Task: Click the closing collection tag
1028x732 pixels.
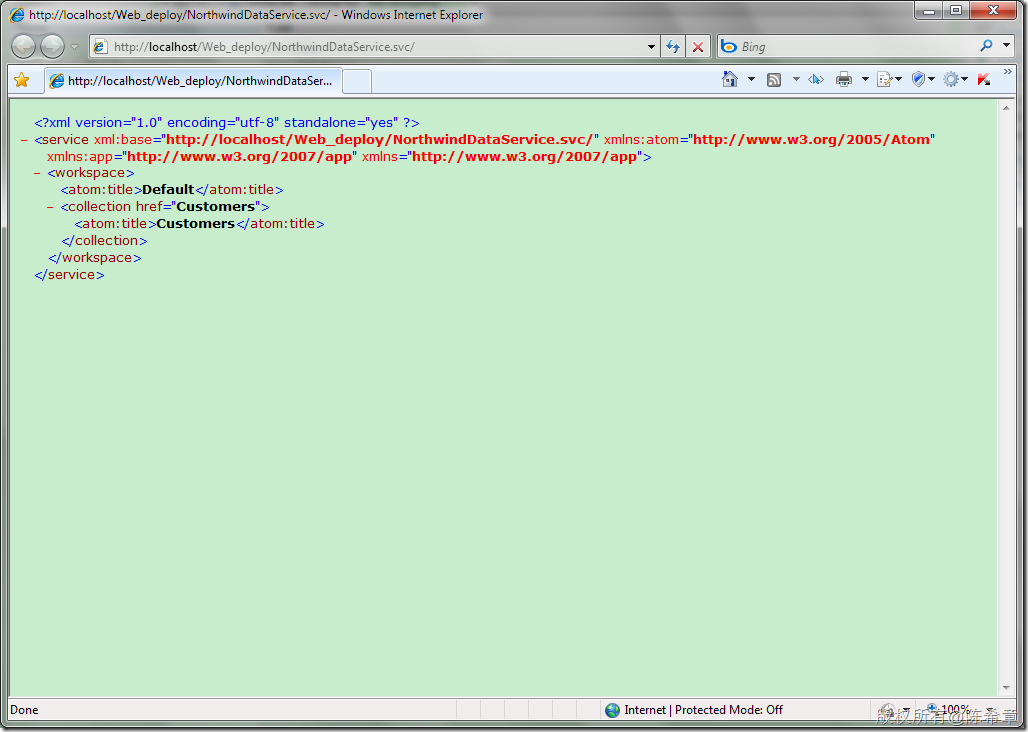Action: [104, 241]
